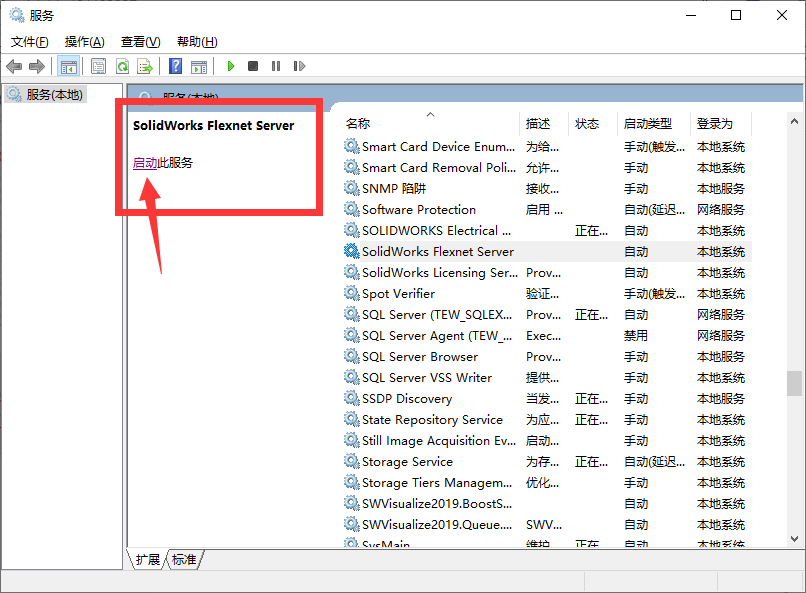Open the 文件(F) menu
This screenshot has width=806, height=593.
point(30,42)
